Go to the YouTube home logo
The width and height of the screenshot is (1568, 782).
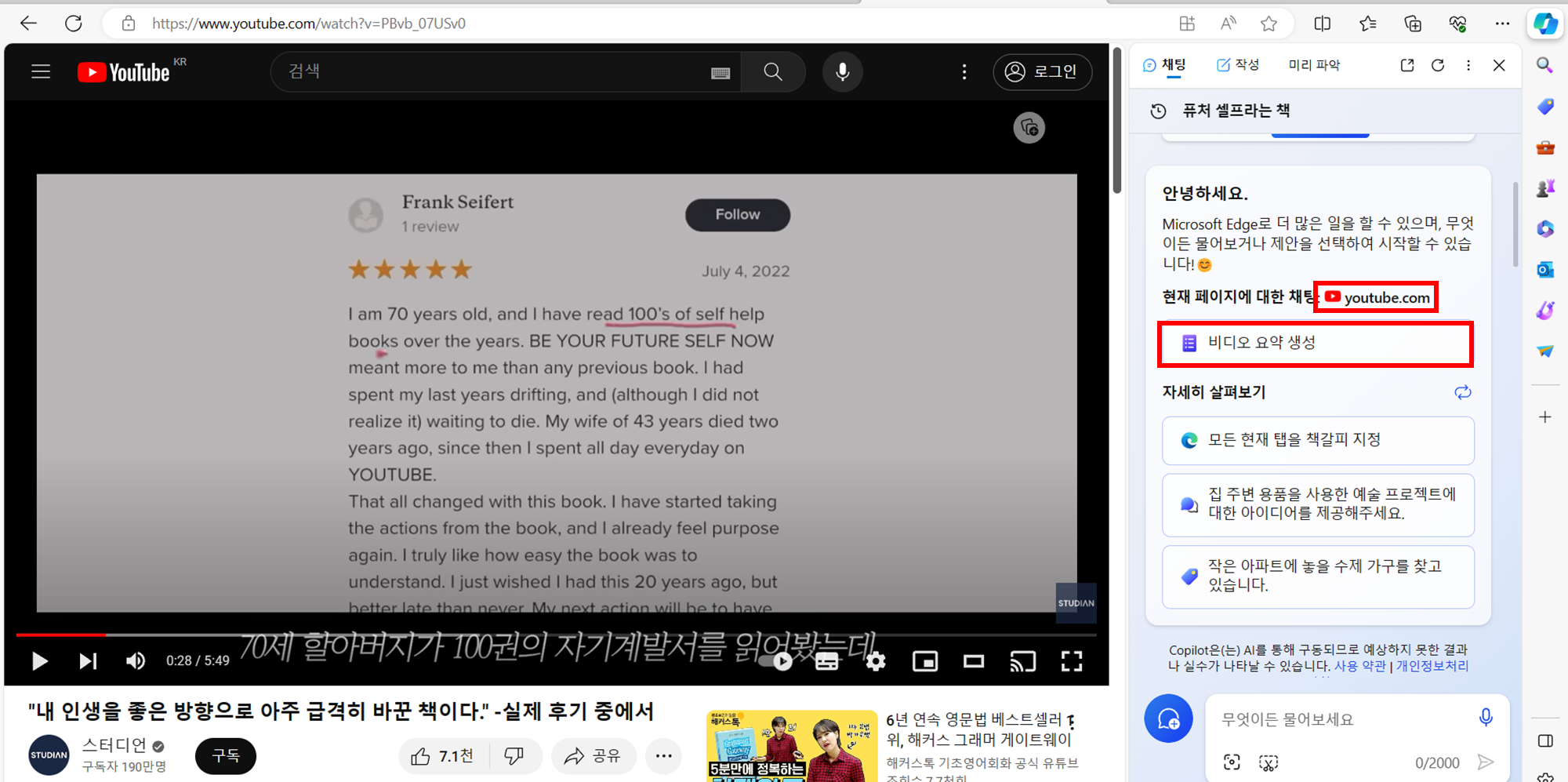(x=124, y=72)
